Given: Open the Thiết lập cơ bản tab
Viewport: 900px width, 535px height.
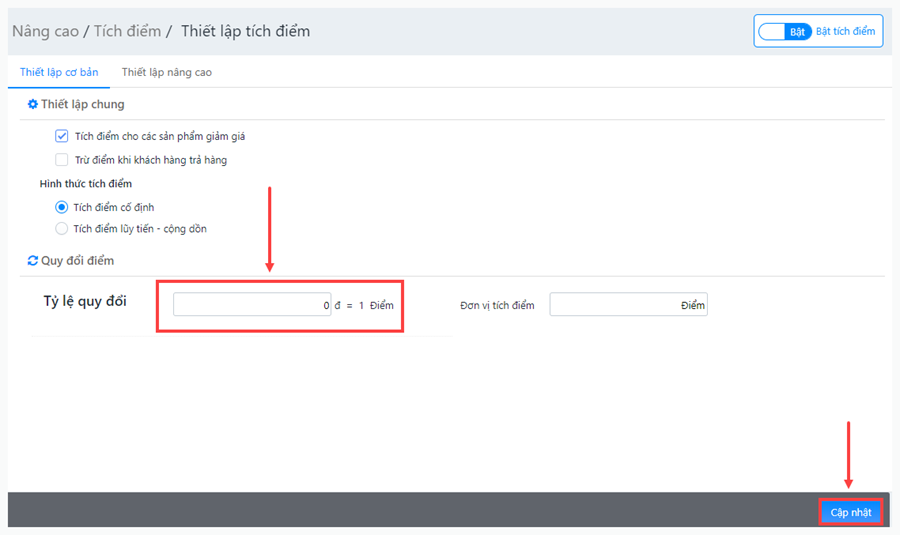Looking at the screenshot, I should 59,72.
